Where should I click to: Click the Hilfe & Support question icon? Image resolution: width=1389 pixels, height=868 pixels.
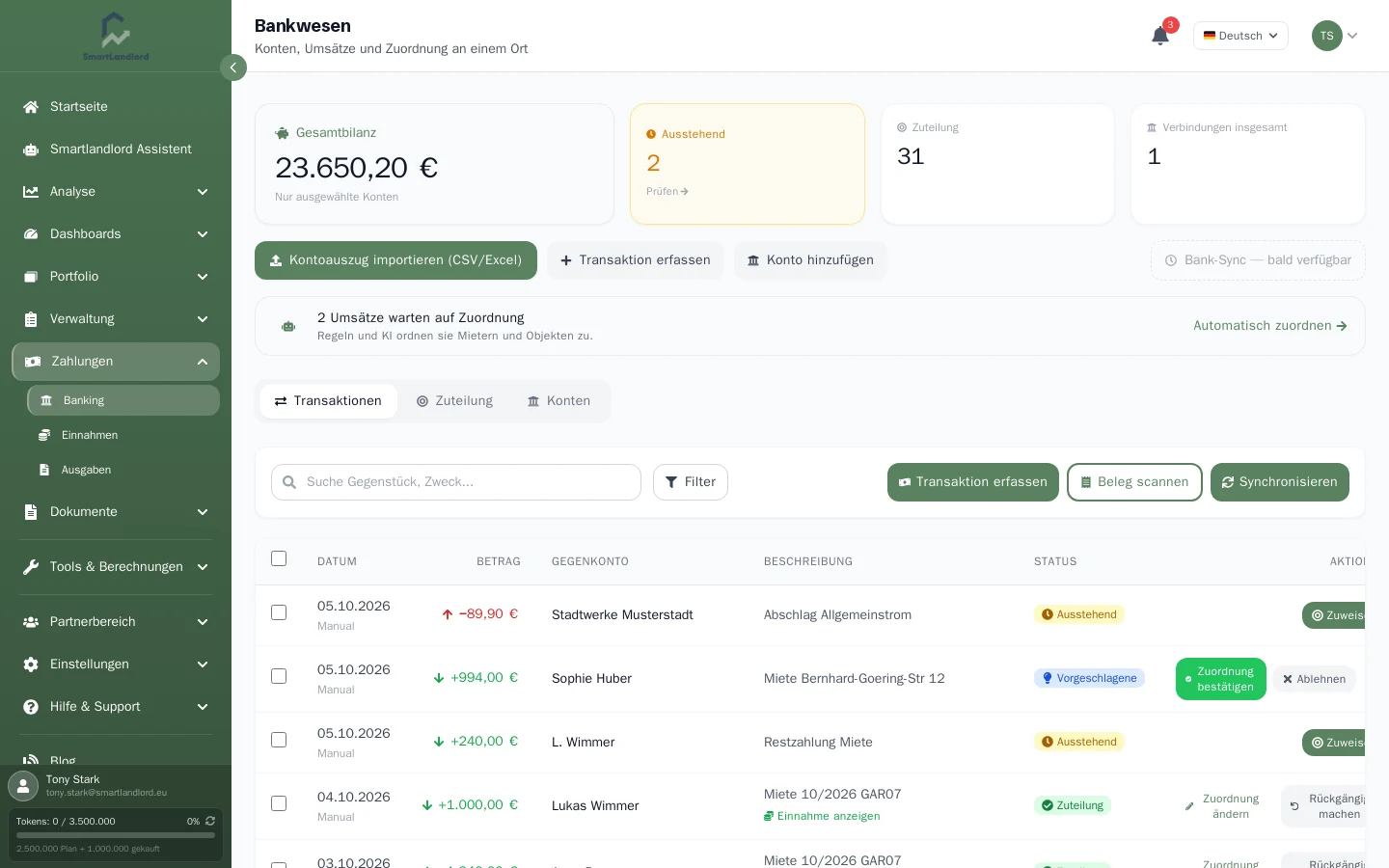pos(31,707)
